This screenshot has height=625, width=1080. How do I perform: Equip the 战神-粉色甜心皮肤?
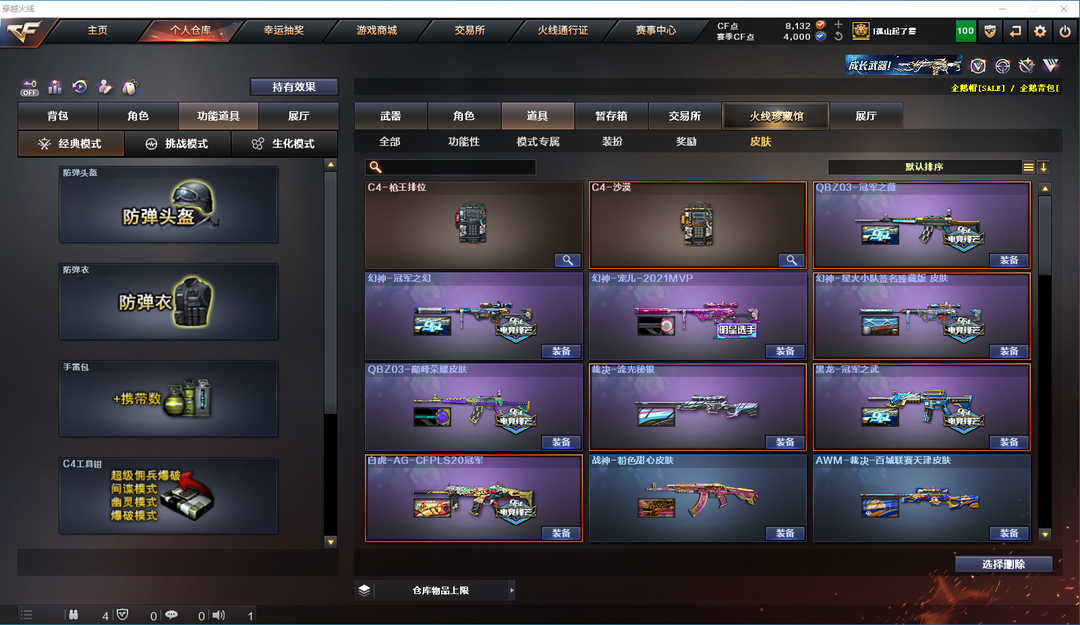(x=785, y=533)
